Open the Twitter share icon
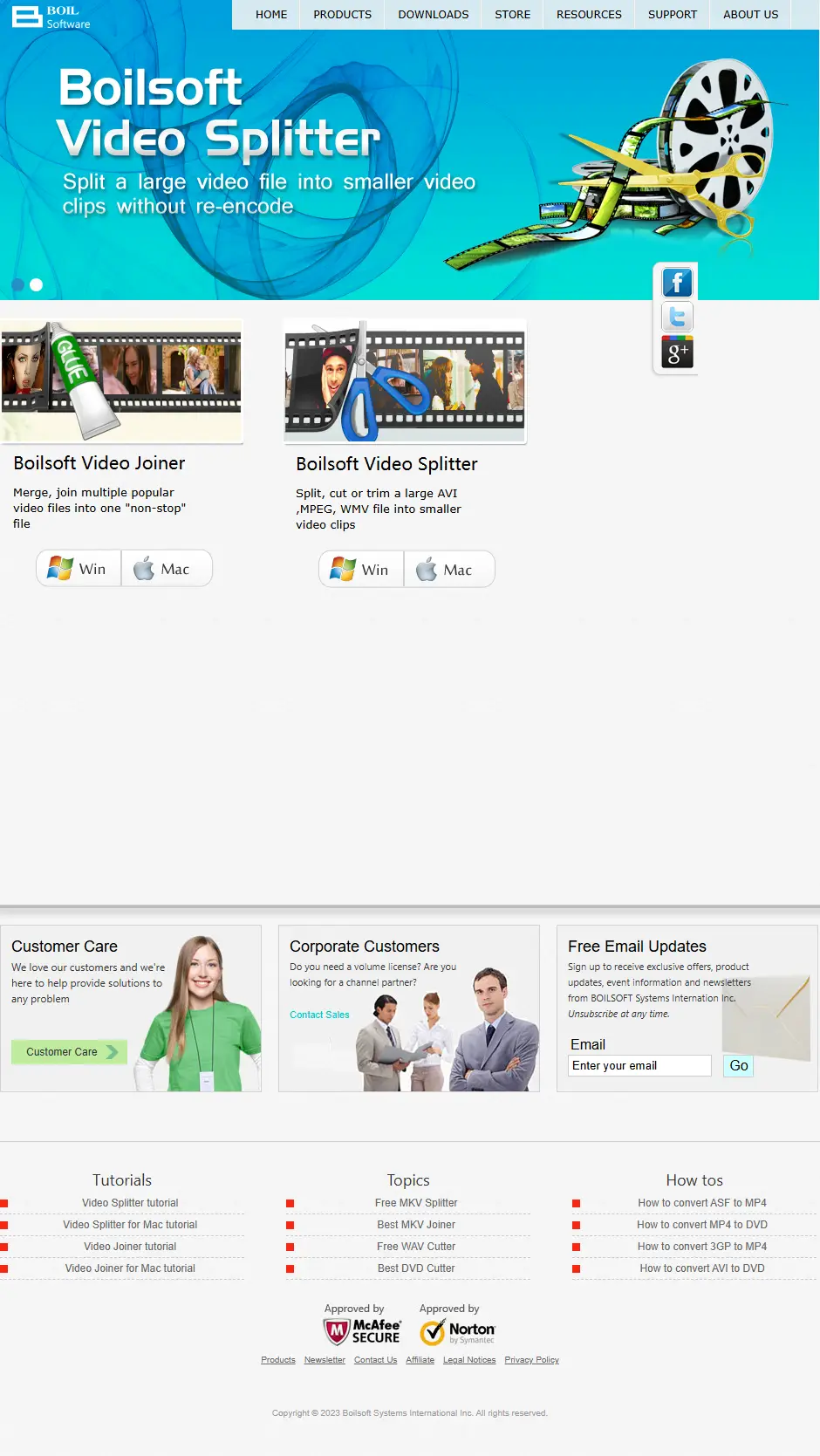 (x=677, y=317)
